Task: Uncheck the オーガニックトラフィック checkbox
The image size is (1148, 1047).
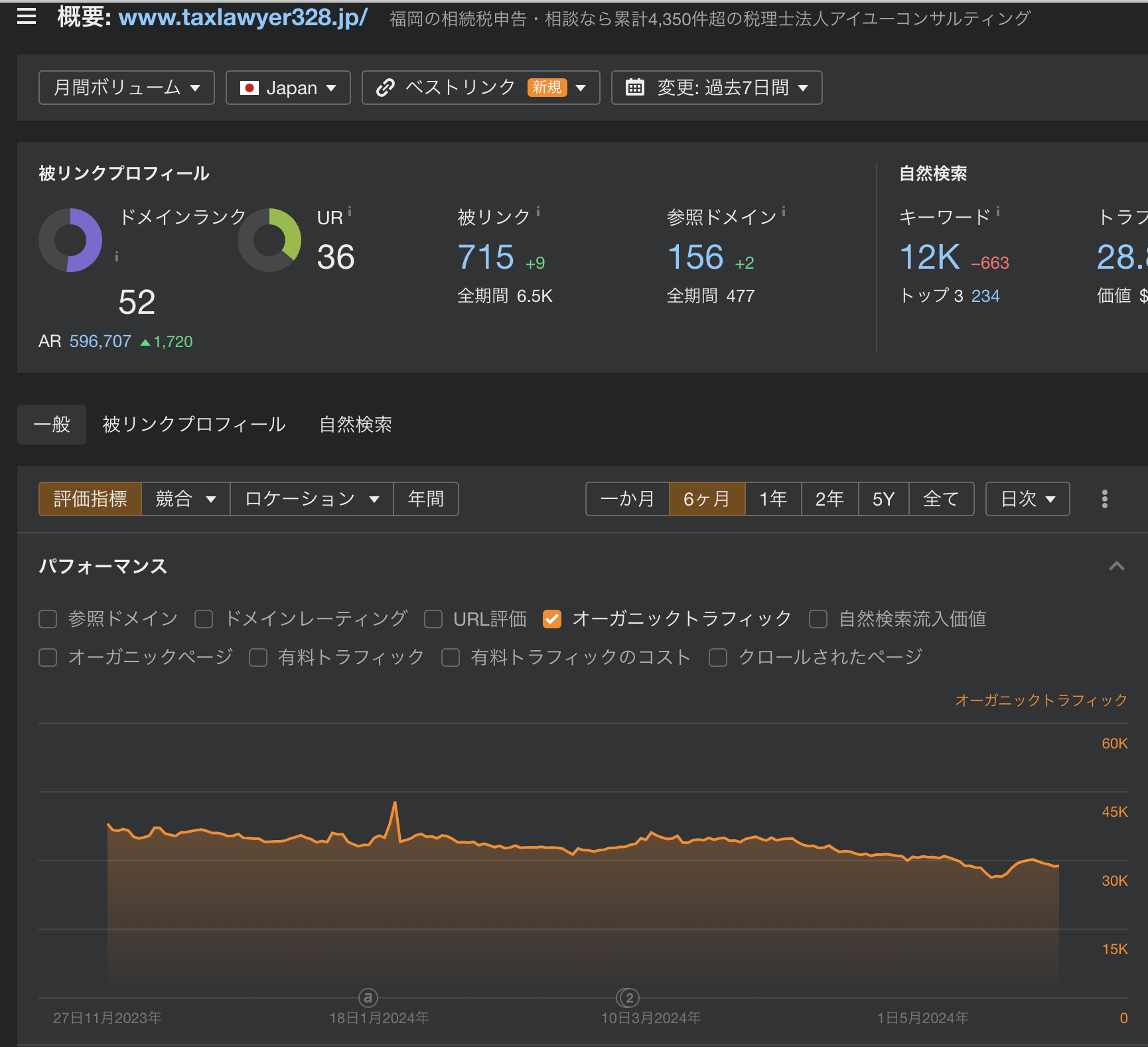Action: click(551, 619)
